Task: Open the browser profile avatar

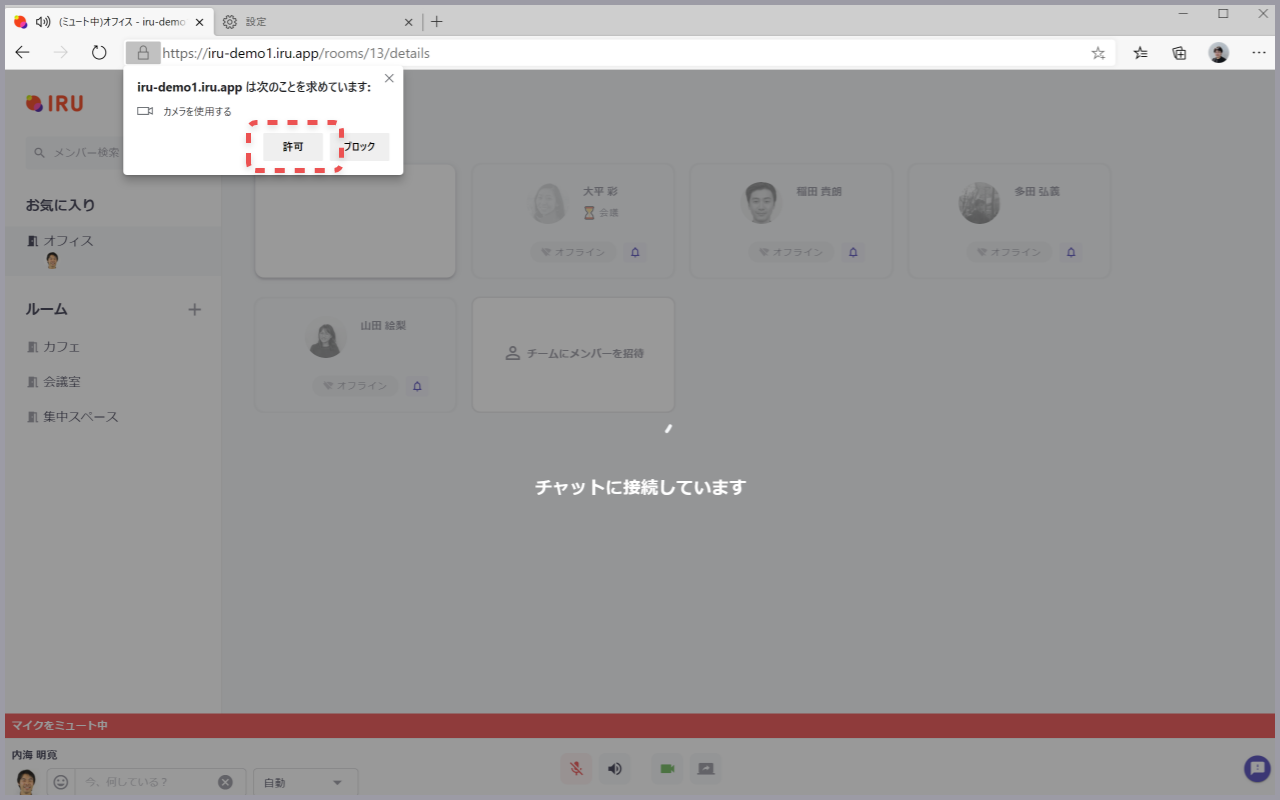Action: [x=1218, y=53]
